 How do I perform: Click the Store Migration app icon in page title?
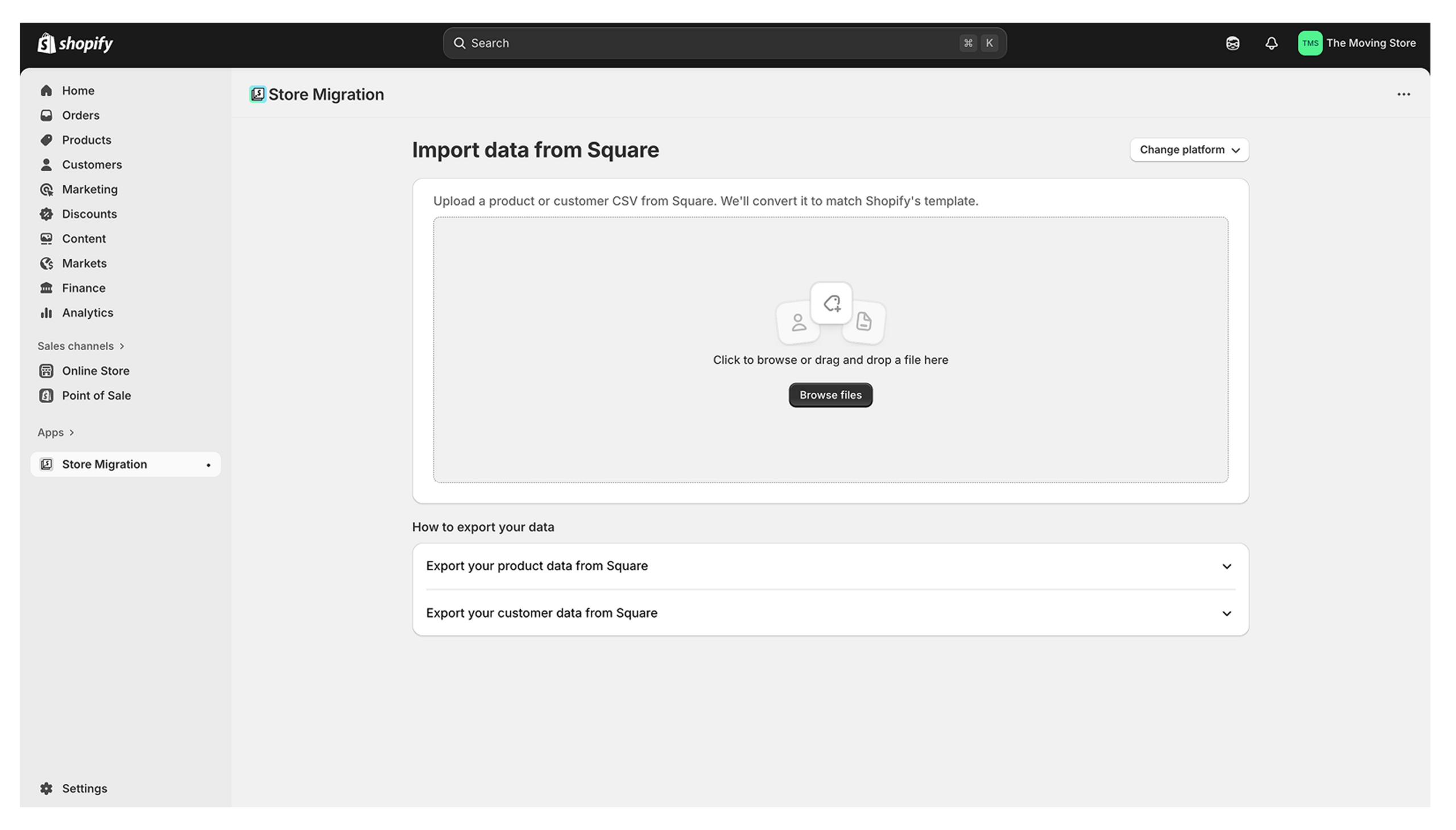pyautogui.click(x=257, y=94)
